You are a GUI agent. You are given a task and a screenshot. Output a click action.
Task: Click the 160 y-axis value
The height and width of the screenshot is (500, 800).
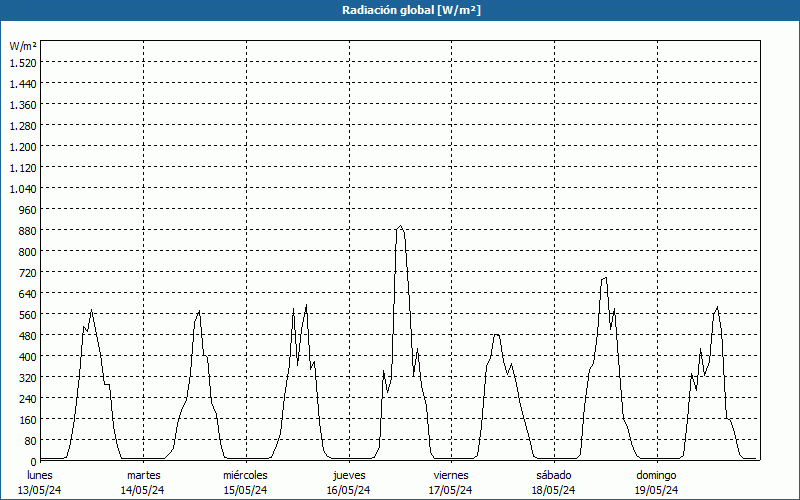28,420
